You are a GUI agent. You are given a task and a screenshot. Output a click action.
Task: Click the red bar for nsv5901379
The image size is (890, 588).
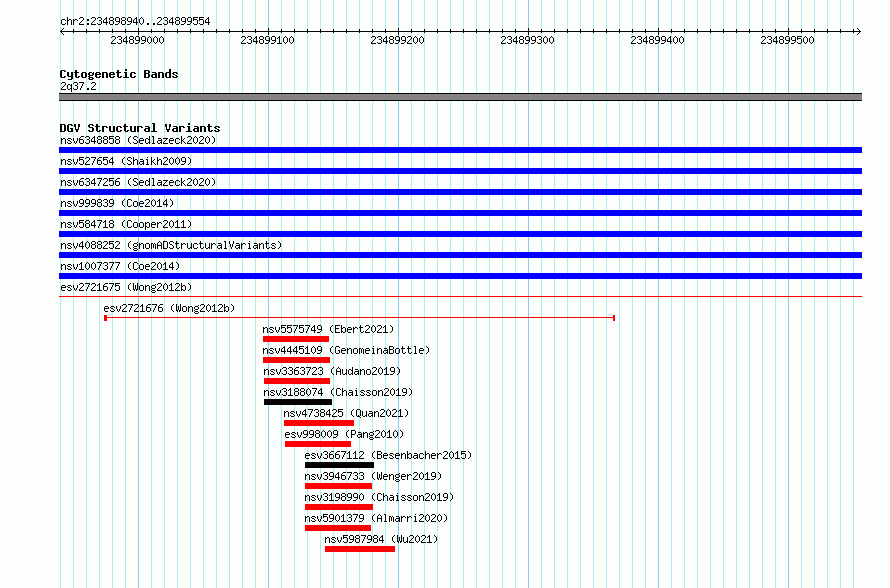point(338,528)
